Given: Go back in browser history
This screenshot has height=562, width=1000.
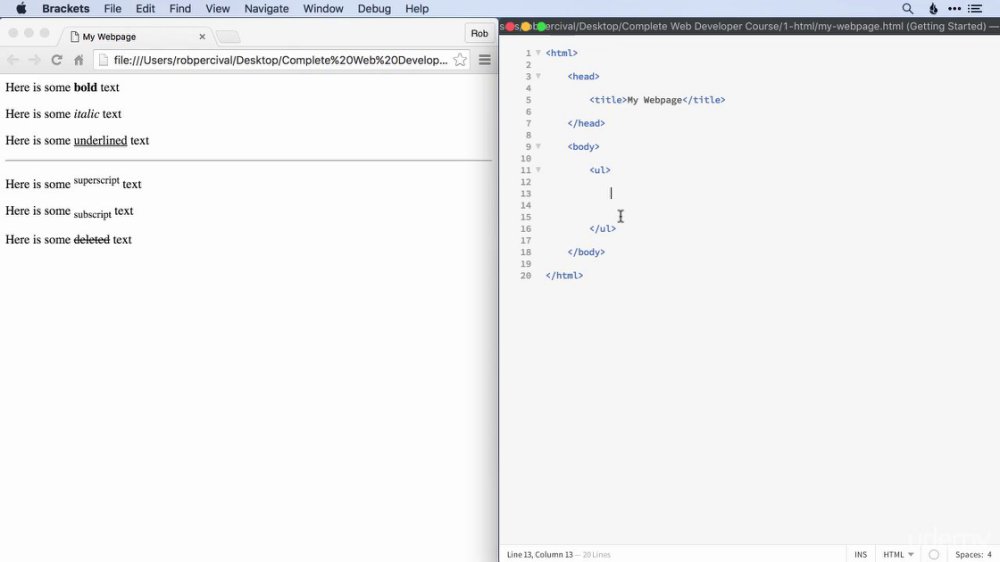Looking at the screenshot, I should [13, 60].
